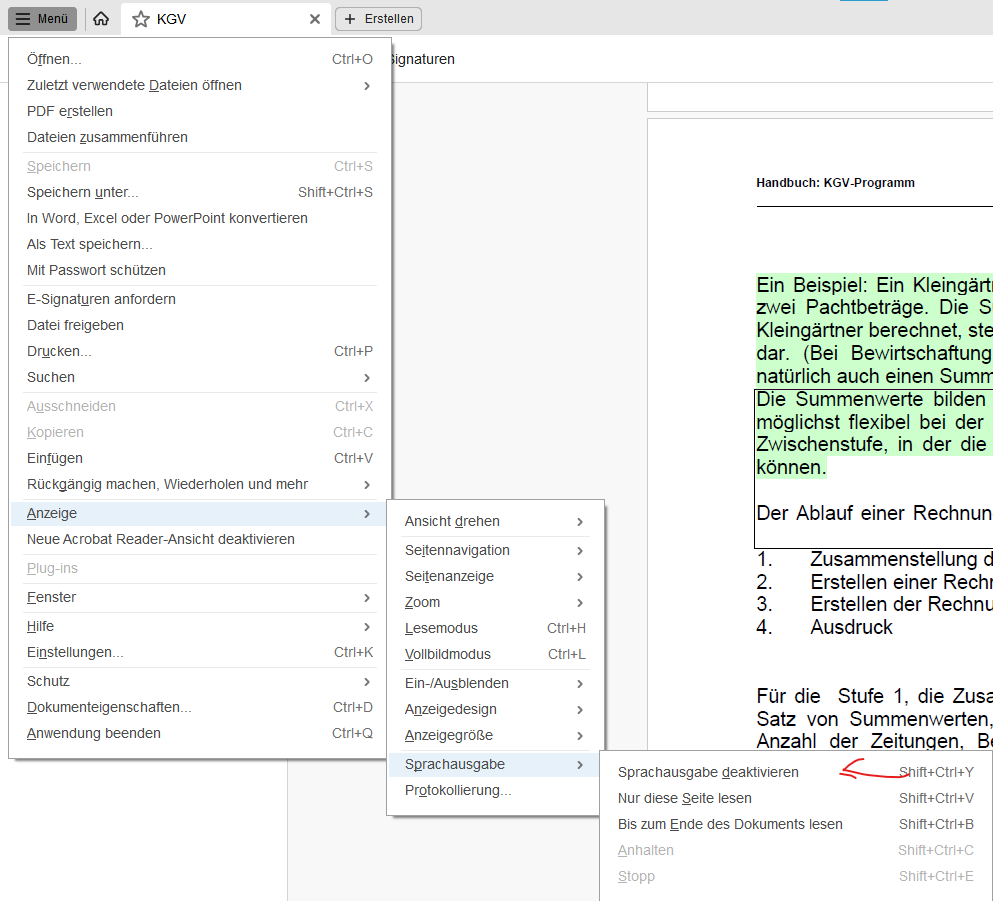This screenshot has height=901, width=993.
Task: Click the Erstellen button
Action: [378, 19]
